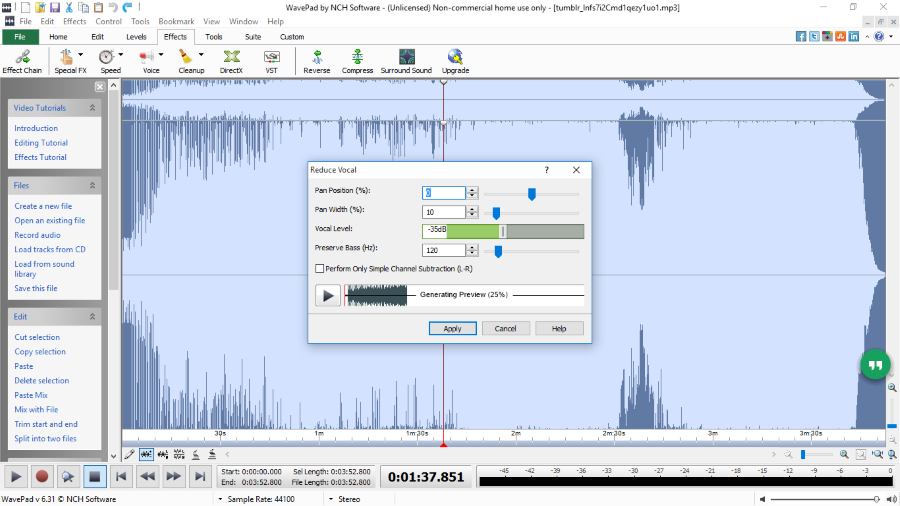Jump to end of the track
Viewport: 900px width, 506px height.
click(200, 476)
